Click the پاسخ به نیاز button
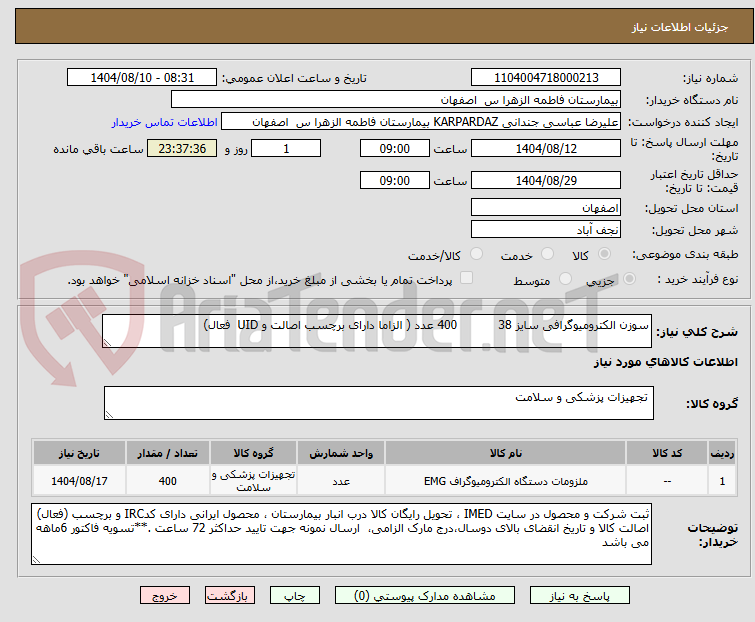This screenshot has width=755, height=622. click(x=579, y=596)
